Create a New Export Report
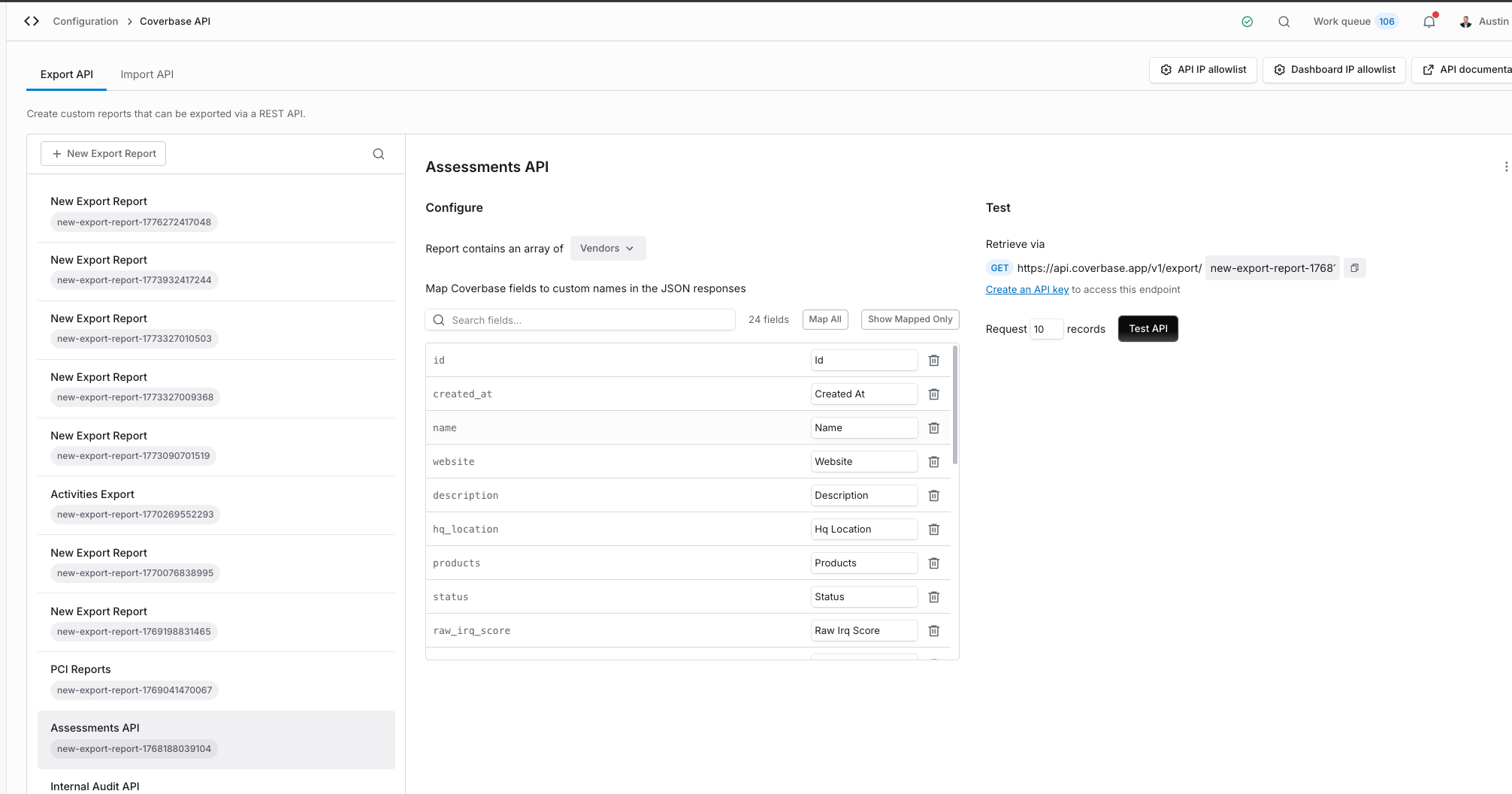 pos(104,154)
